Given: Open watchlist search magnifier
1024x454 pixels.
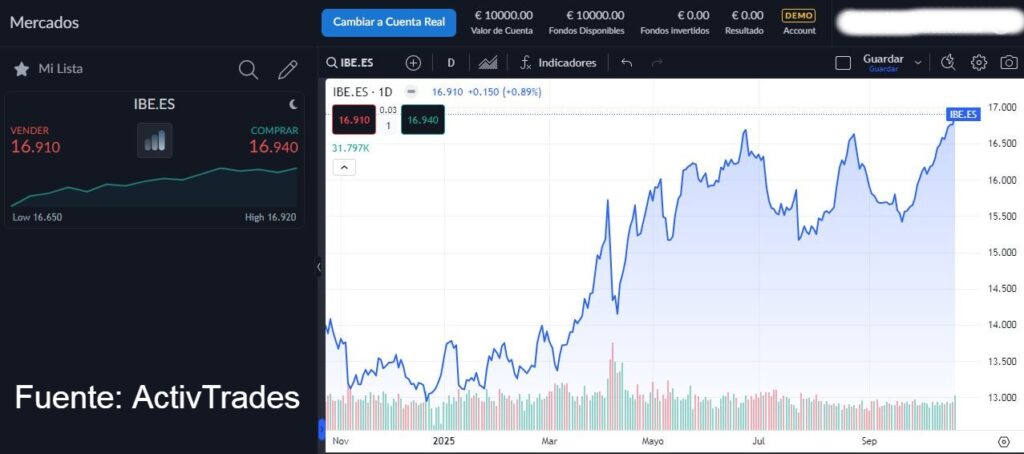Looking at the screenshot, I should pyautogui.click(x=248, y=69).
